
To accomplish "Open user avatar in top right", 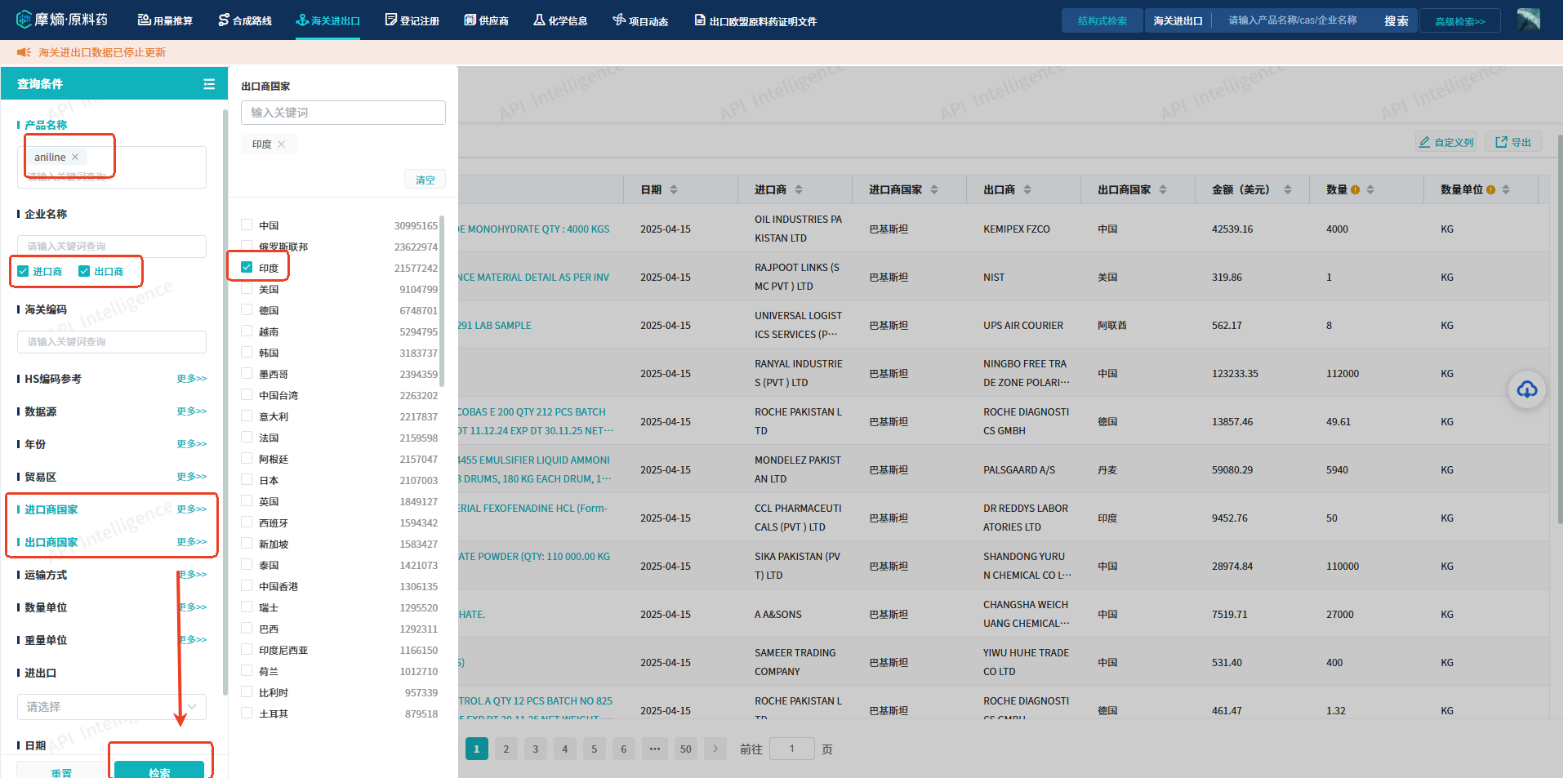I will tap(1528, 20).
